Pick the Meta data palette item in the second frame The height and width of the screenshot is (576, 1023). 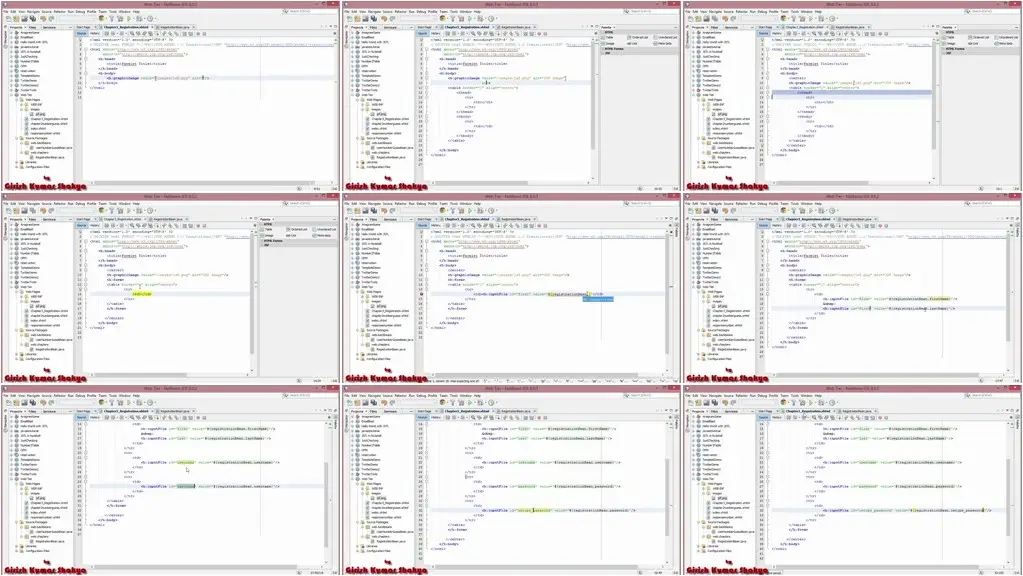(x=664, y=43)
